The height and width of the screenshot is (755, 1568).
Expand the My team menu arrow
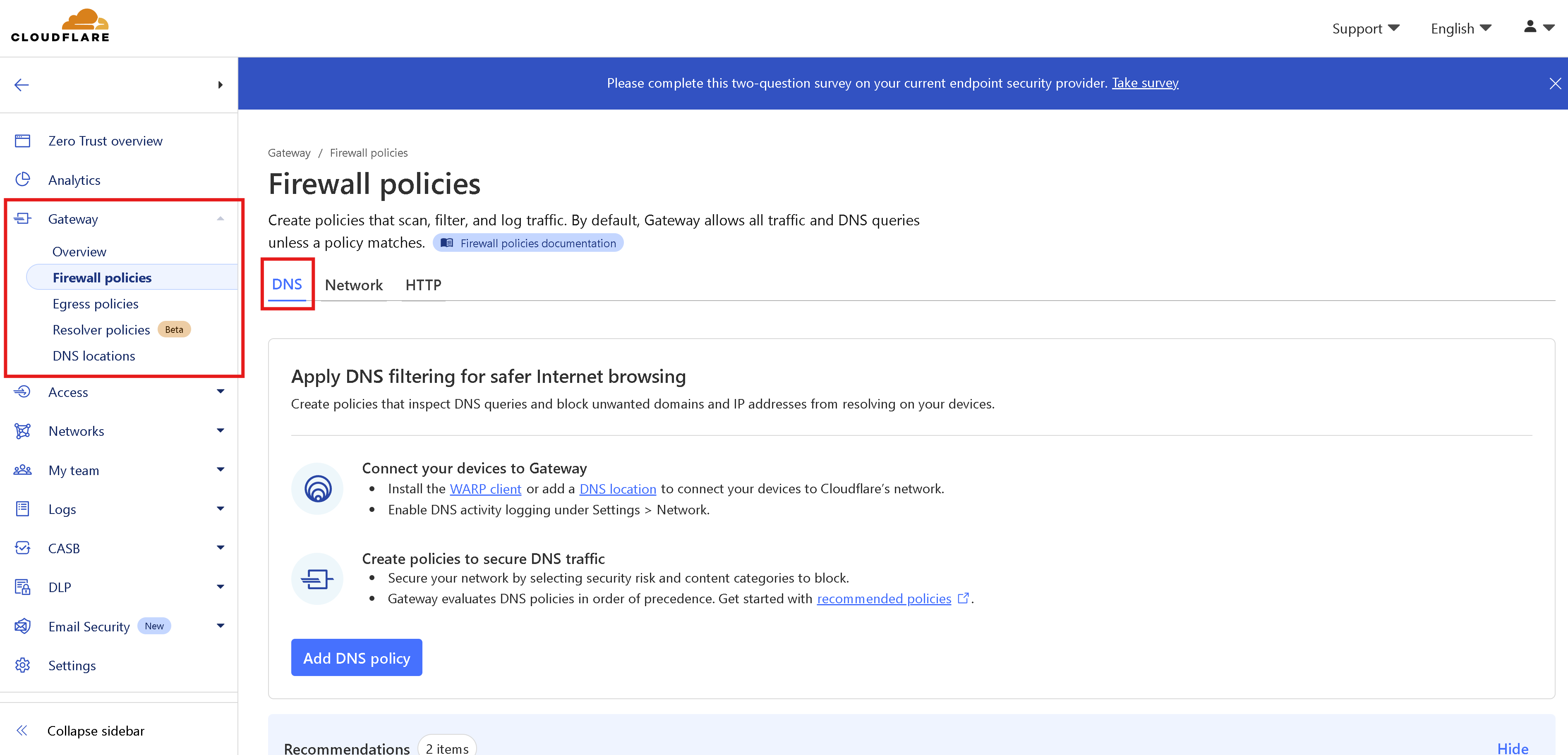coord(221,469)
